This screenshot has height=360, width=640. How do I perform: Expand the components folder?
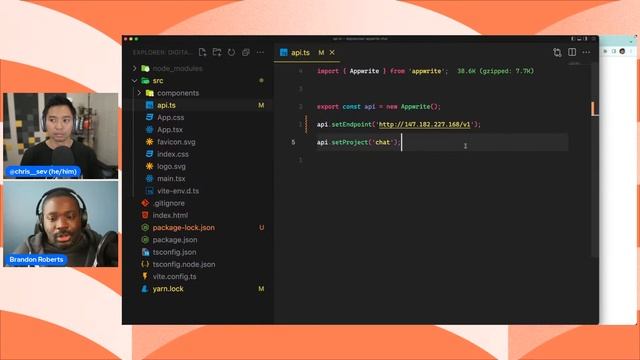tap(139, 93)
